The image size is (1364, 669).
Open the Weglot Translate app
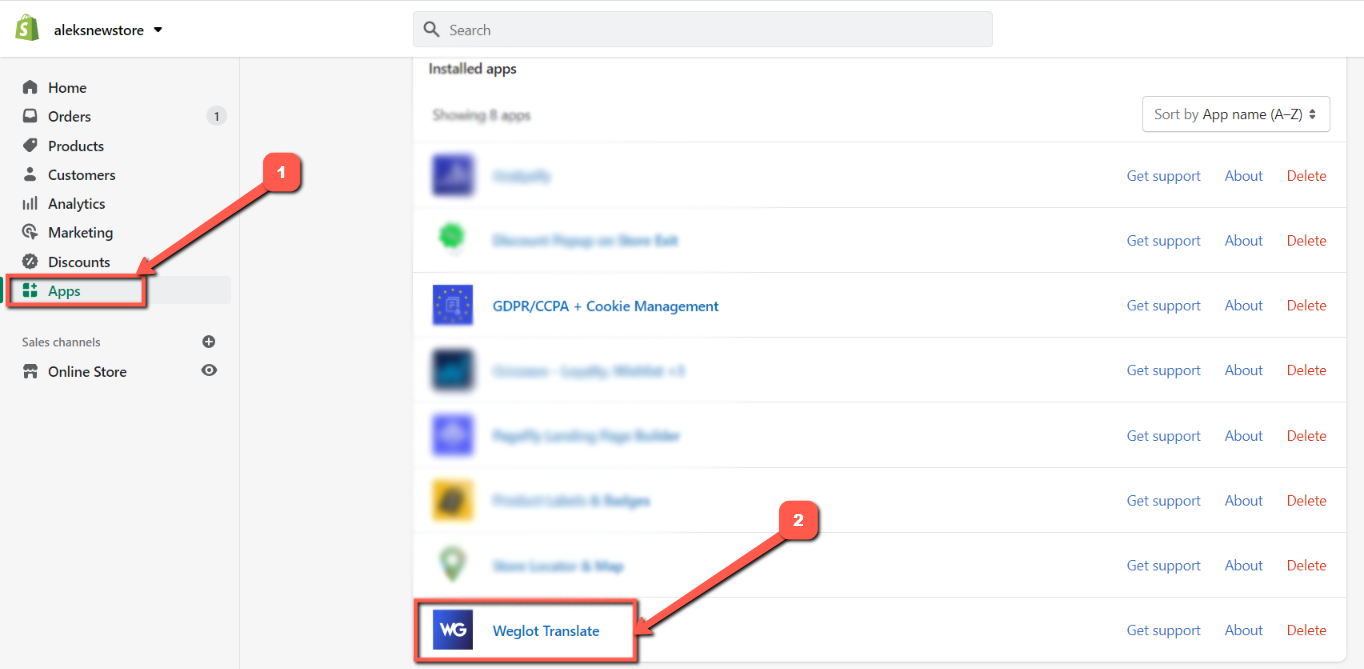point(546,631)
